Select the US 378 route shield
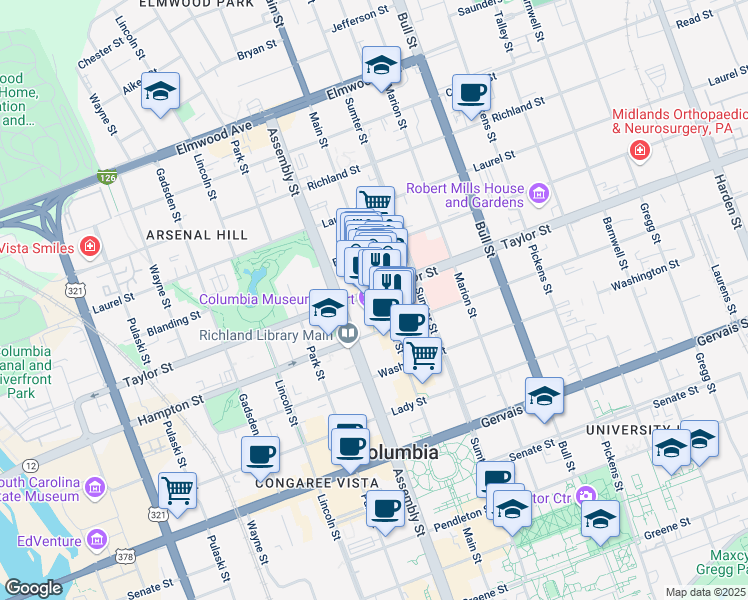Viewport: 748px width, 600px height. pyautogui.click(x=124, y=556)
